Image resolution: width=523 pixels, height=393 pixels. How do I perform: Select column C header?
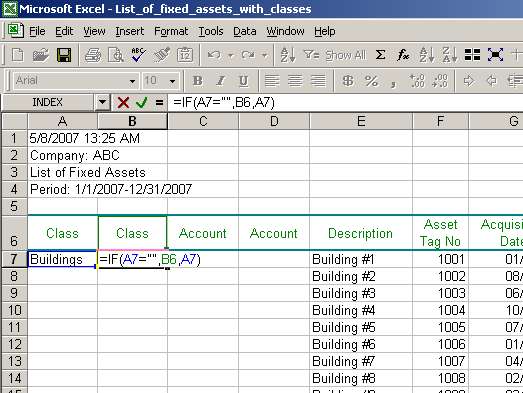coord(203,121)
